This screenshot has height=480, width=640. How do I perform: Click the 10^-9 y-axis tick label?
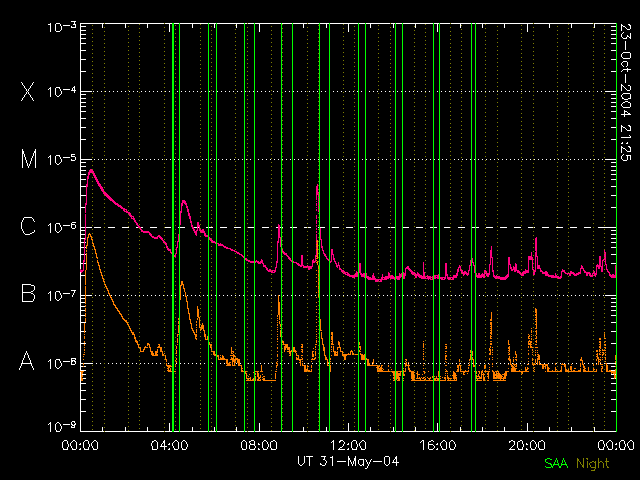pos(62,427)
